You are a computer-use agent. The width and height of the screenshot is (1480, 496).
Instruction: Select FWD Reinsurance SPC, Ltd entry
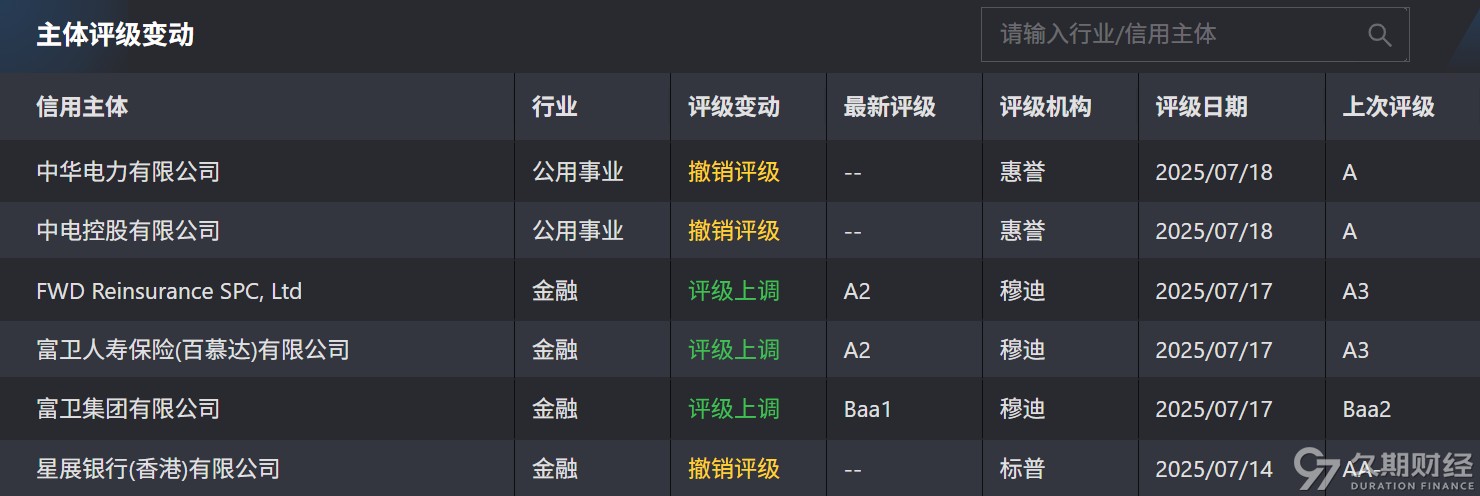pos(169,291)
